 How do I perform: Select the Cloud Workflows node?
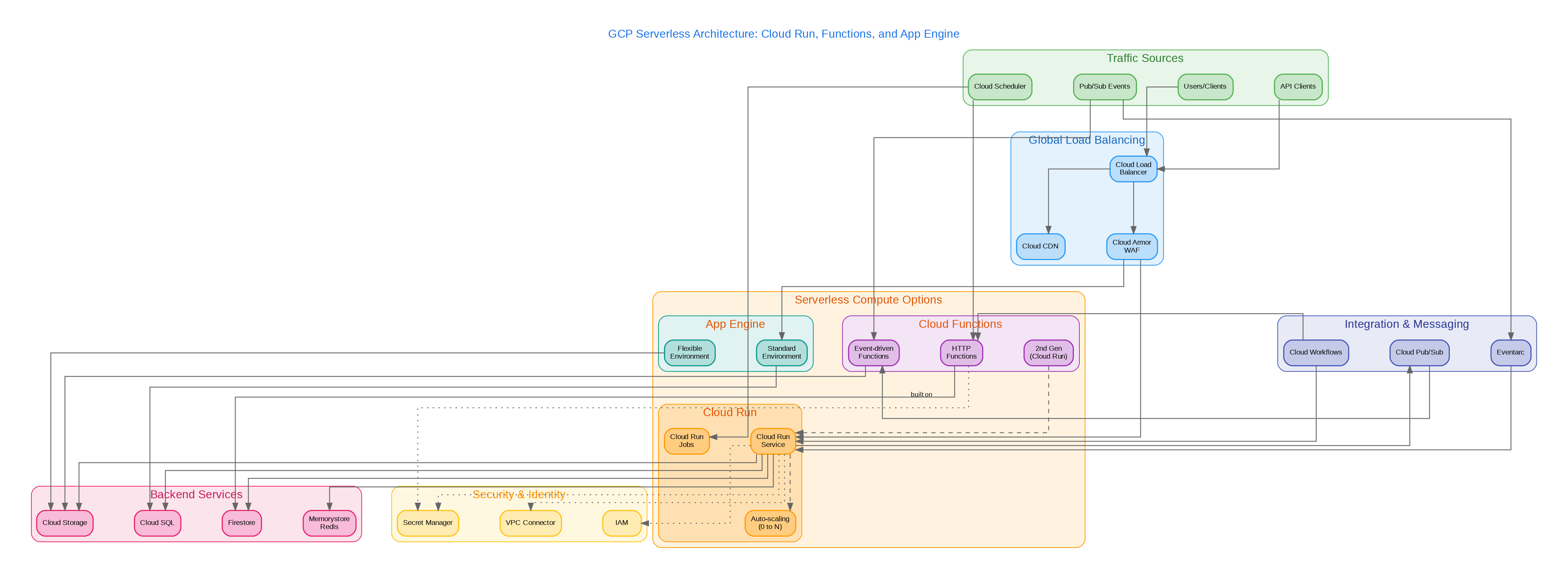(1315, 353)
